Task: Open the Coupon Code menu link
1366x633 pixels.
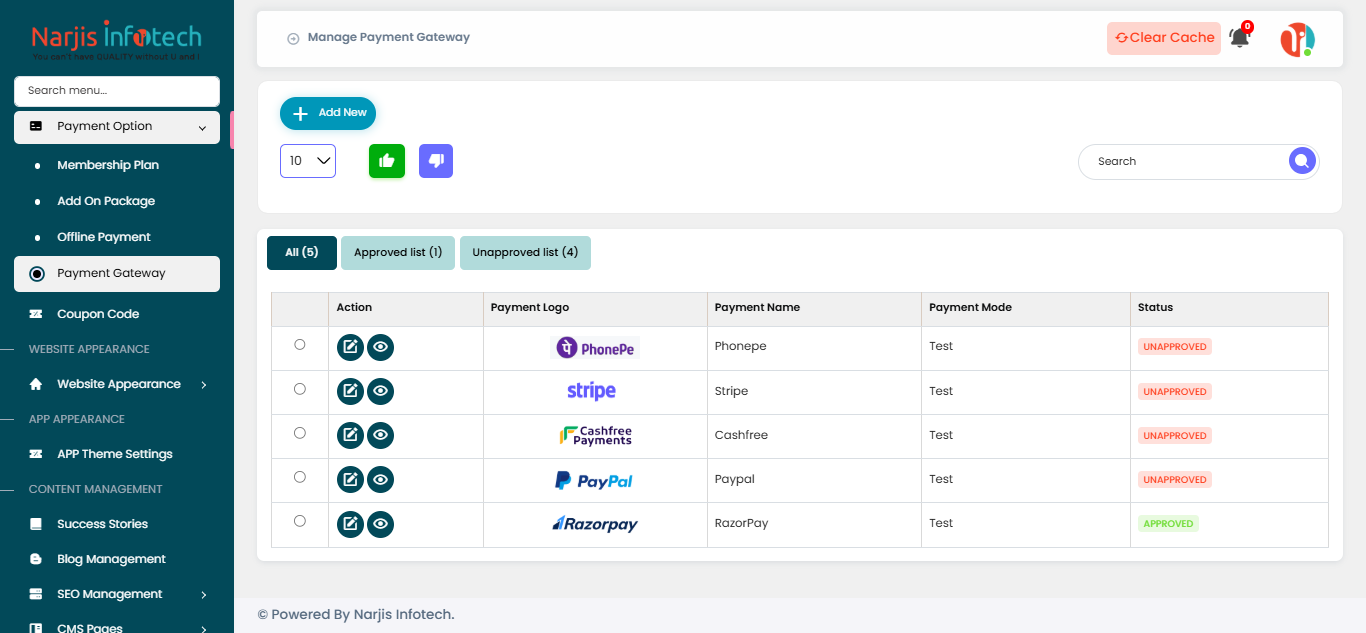Action: [x=98, y=314]
